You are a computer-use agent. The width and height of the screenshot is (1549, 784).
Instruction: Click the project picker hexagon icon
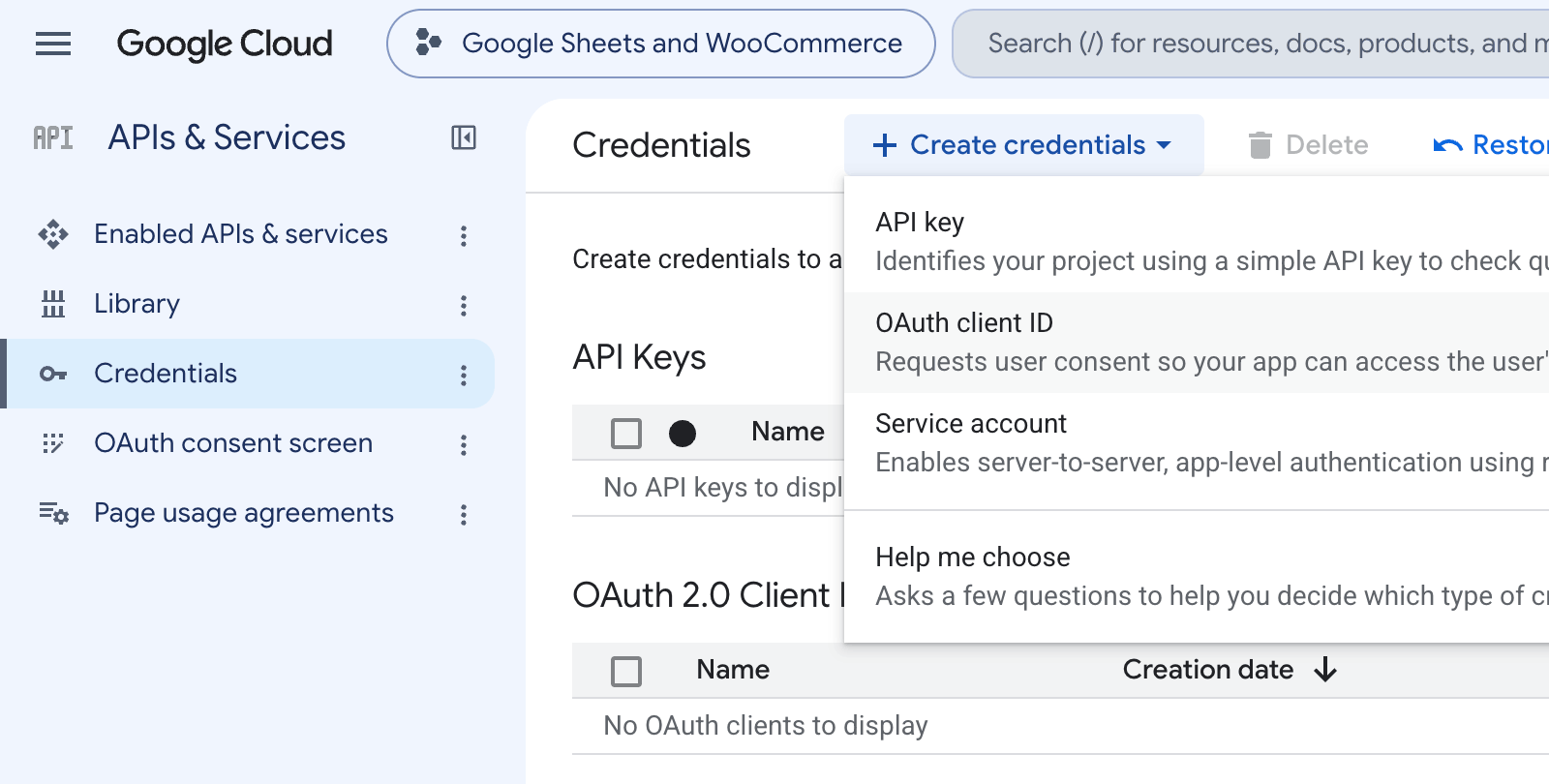tap(428, 43)
